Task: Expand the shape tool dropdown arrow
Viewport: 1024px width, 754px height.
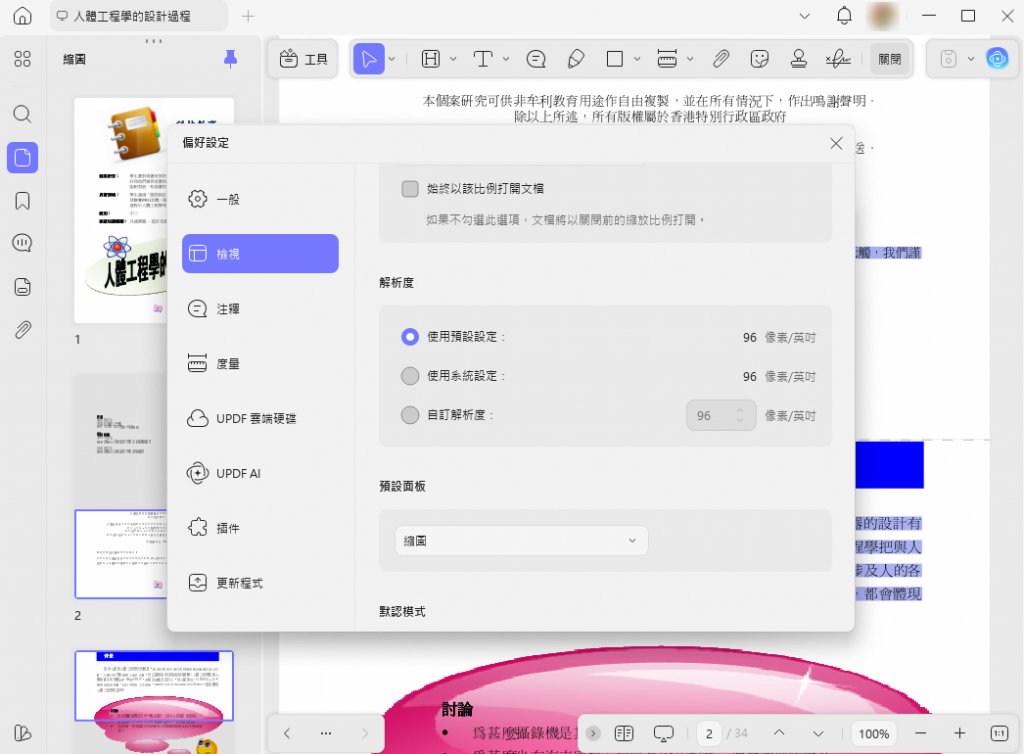Action: point(637,59)
